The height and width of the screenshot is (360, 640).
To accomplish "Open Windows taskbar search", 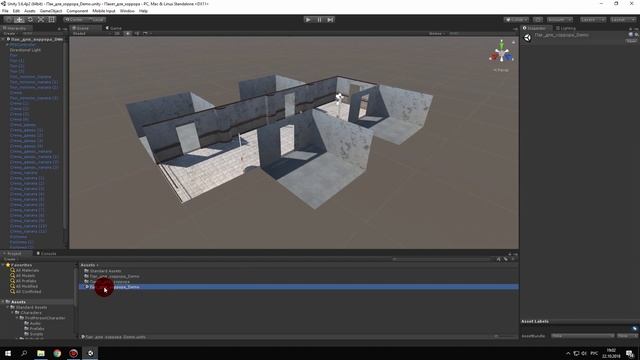I will (24, 353).
